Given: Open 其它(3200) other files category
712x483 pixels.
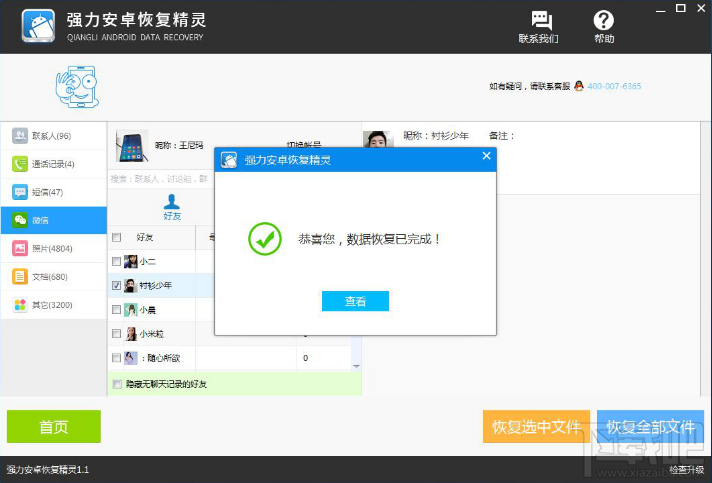Looking at the screenshot, I should tap(53, 305).
